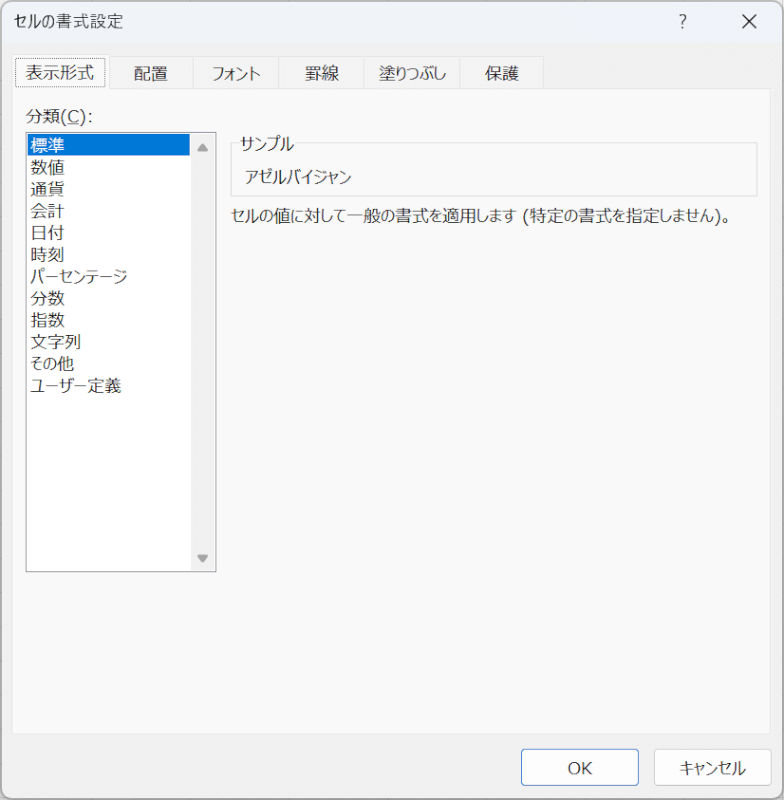Choose ユーザー定義 in the list
Screen dimensions: 784x800
[76, 386]
